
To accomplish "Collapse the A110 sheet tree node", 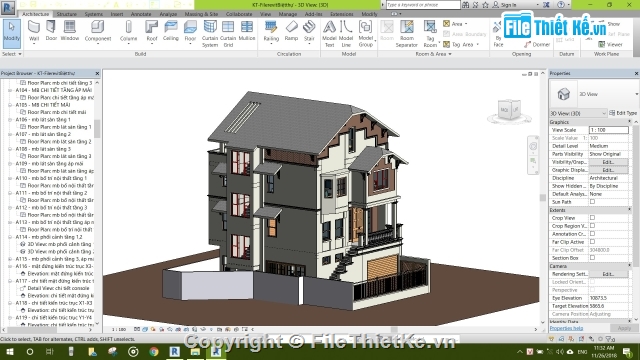I will coord(10,178).
